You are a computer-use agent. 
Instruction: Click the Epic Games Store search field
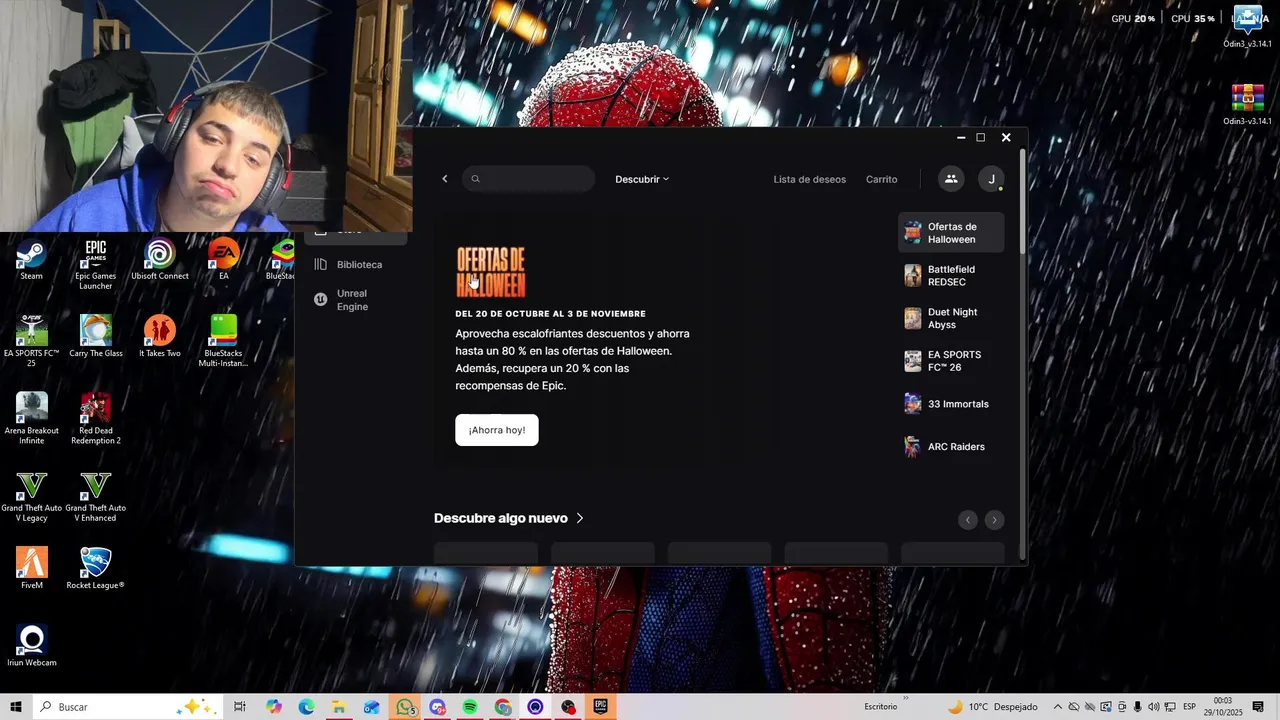coord(529,179)
